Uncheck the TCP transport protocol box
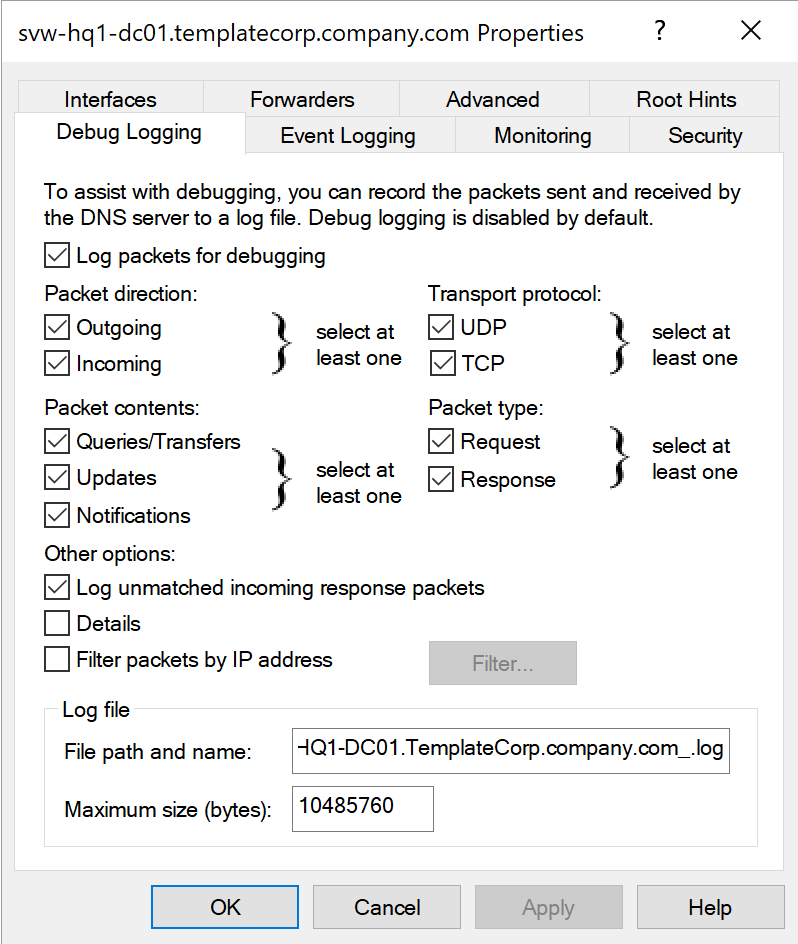 point(441,363)
